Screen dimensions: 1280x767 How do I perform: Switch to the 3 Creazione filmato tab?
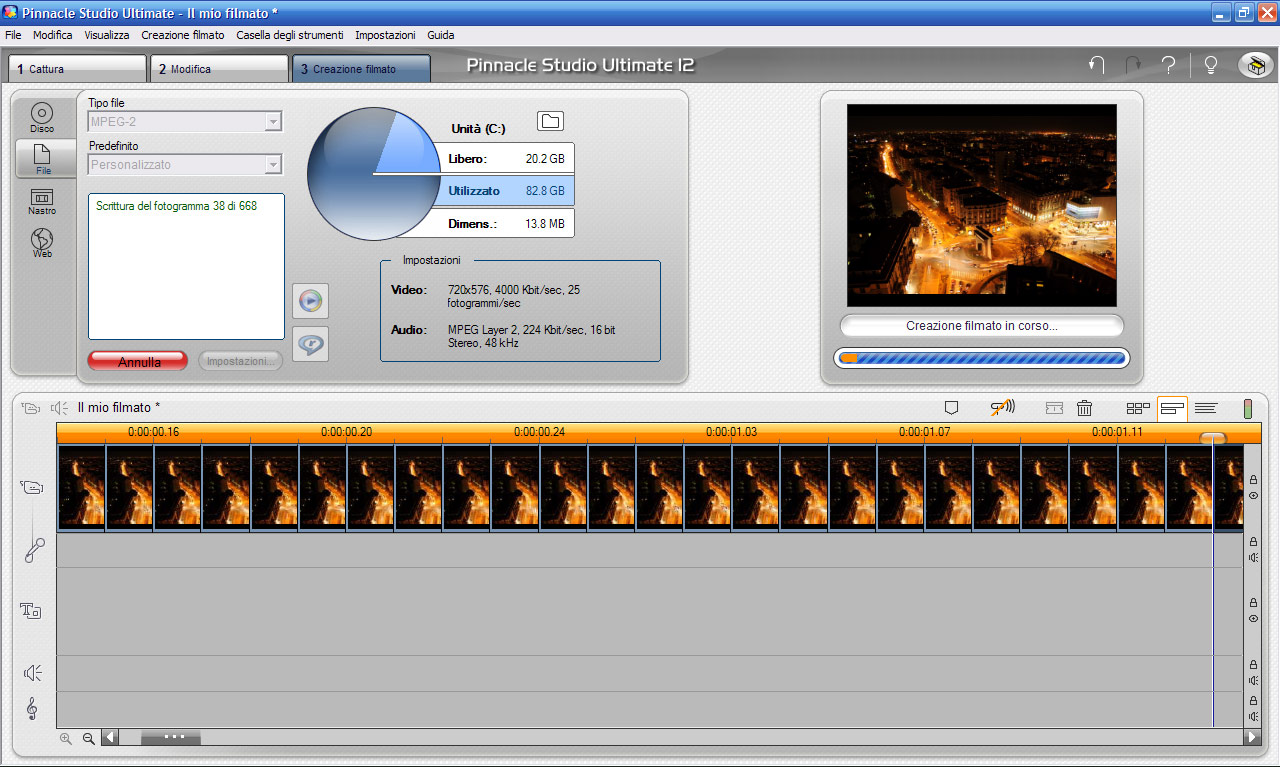[362, 69]
